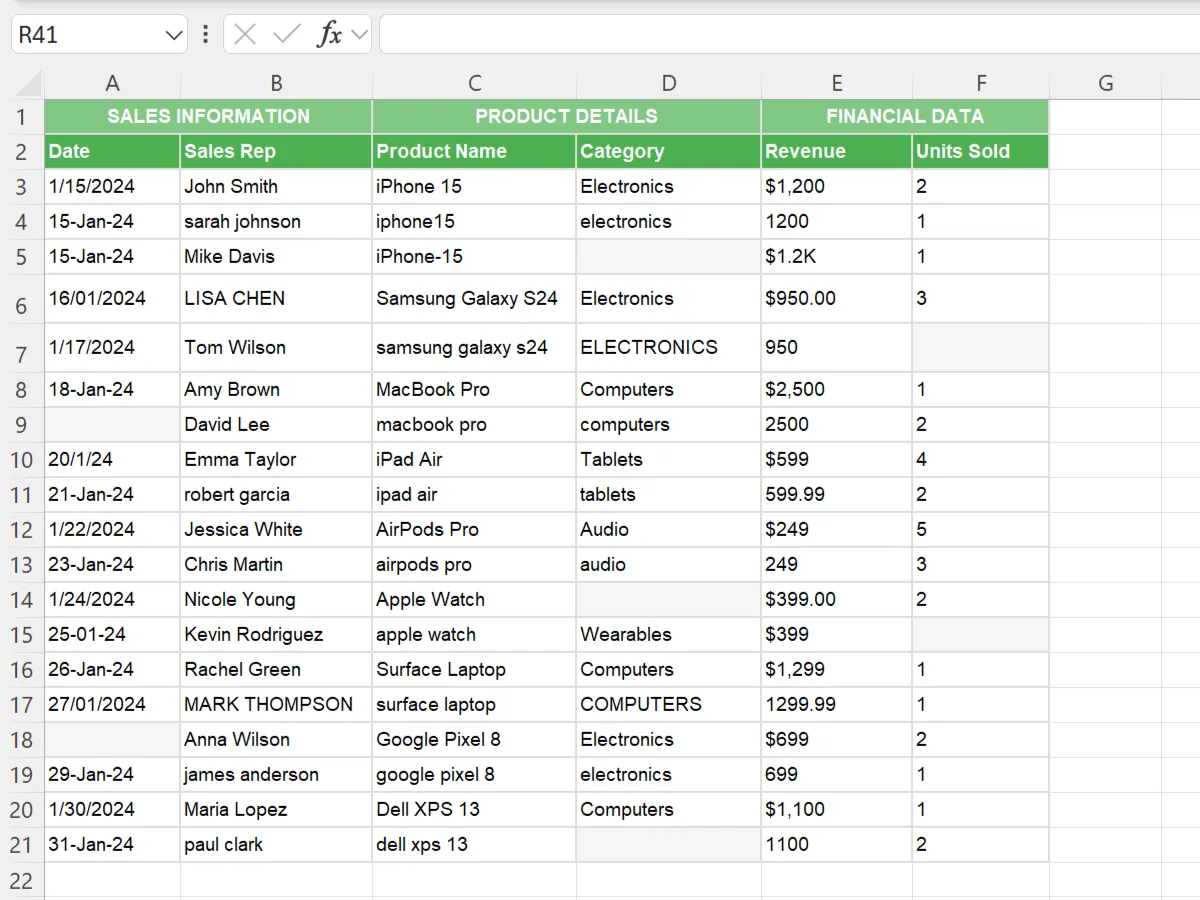This screenshot has width=1200, height=900.
Task: Click the iPhone 15 product cell
Action: point(475,186)
